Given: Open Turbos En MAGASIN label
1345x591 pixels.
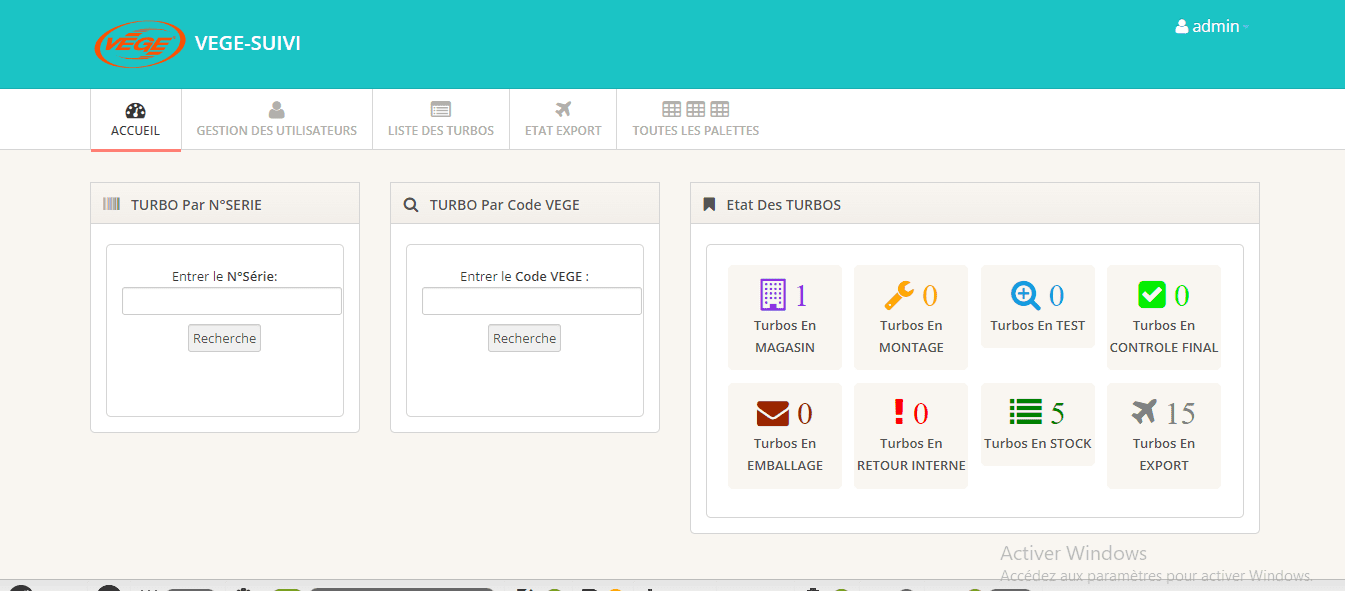Looking at the screenshot, I should click(785, 337).
